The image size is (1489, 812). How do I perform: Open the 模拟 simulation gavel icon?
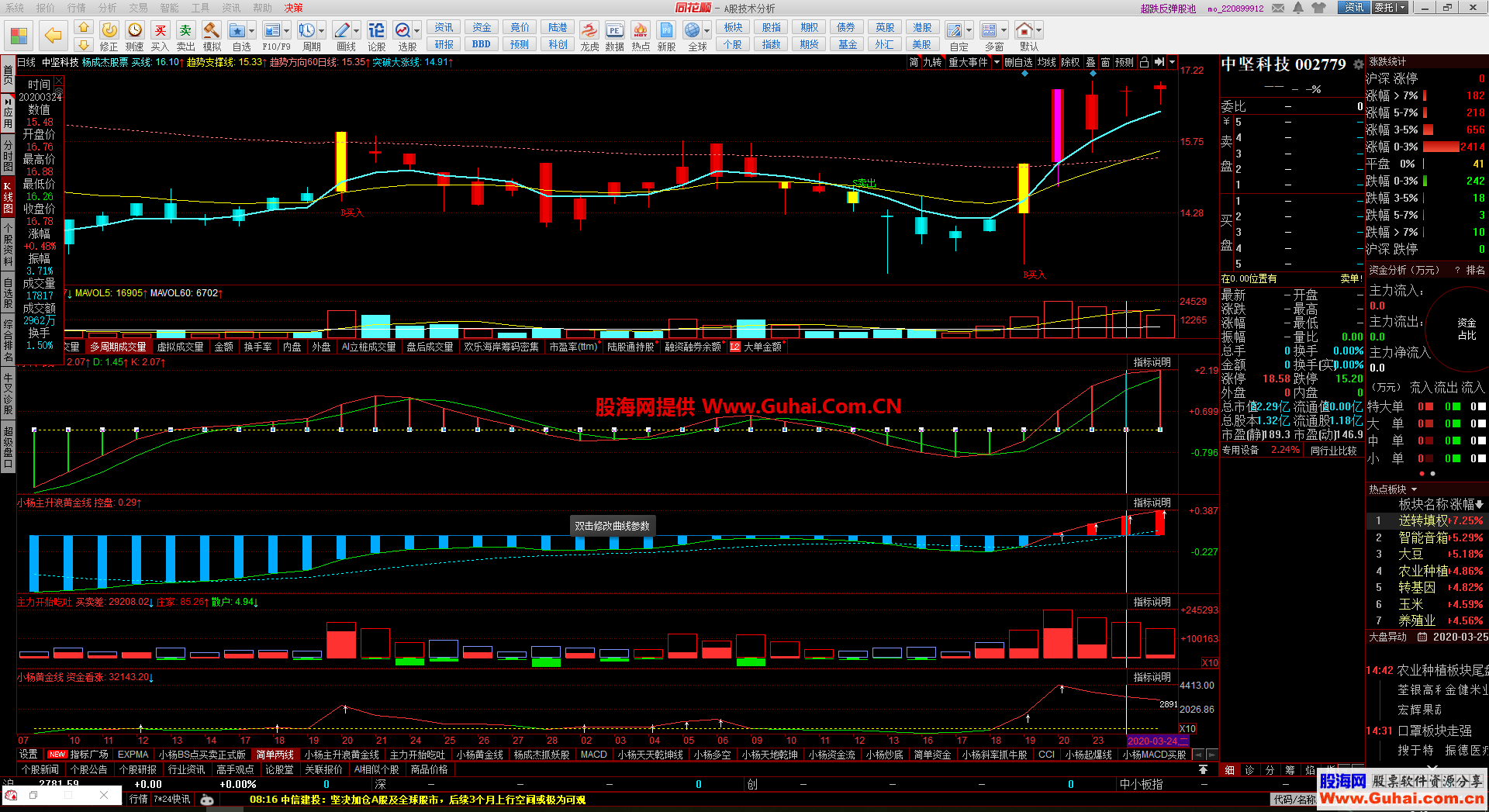211,30
